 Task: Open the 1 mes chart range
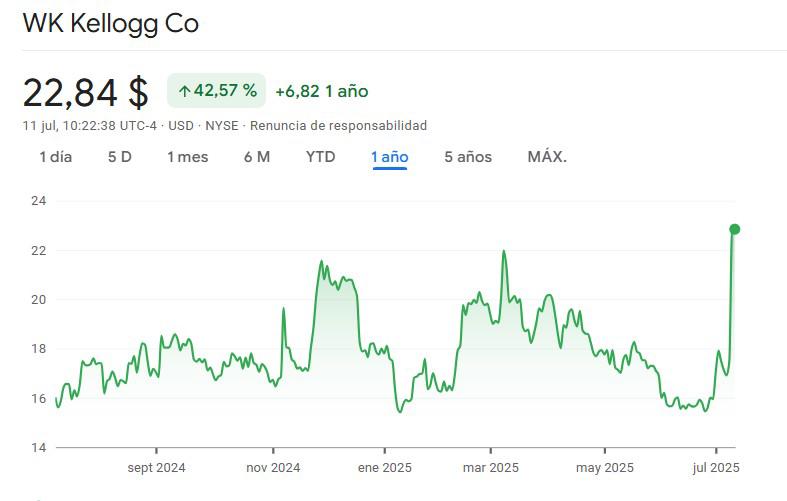click(x=188, y=157)
